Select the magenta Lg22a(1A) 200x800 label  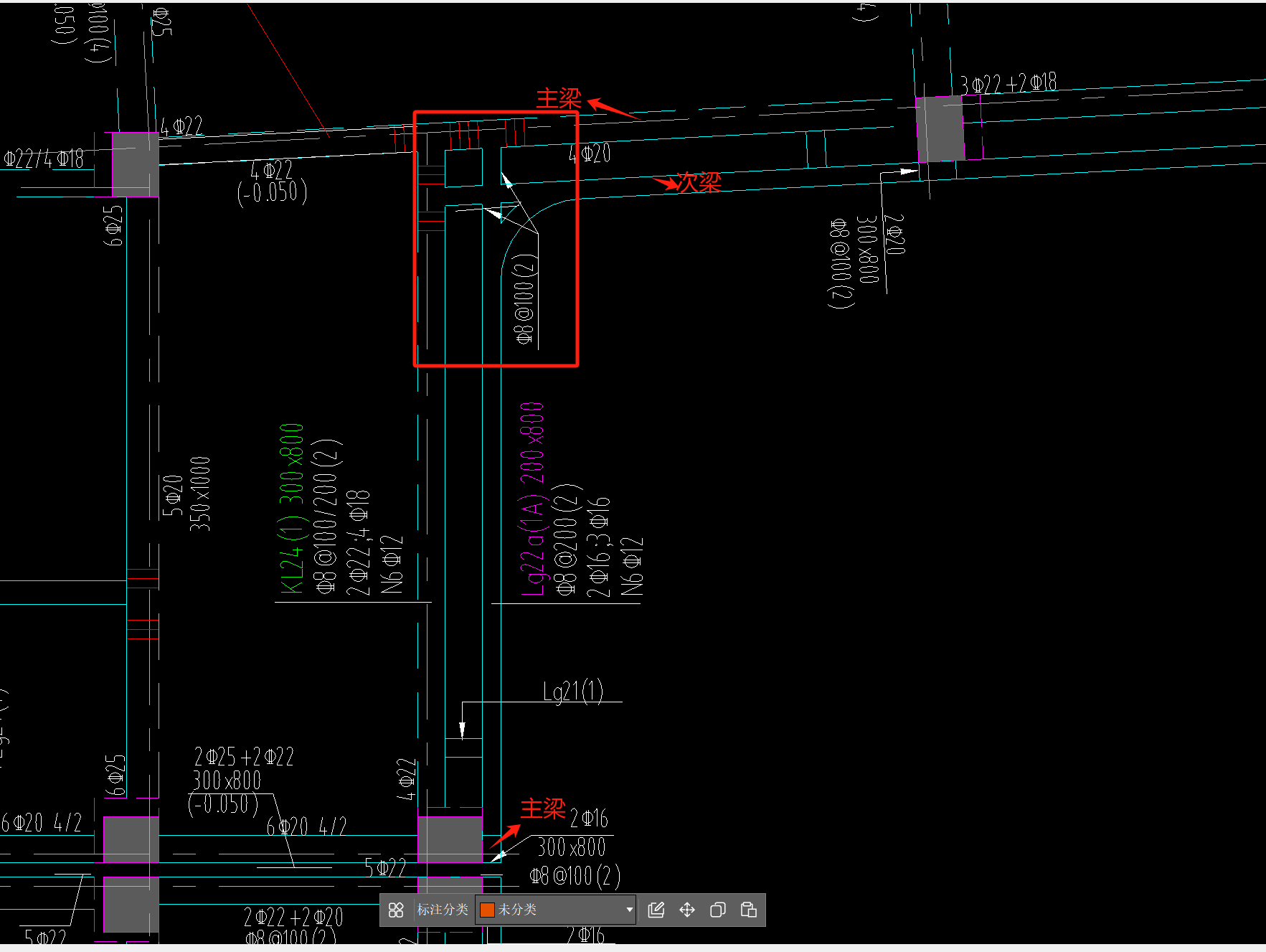click(532, 499)
